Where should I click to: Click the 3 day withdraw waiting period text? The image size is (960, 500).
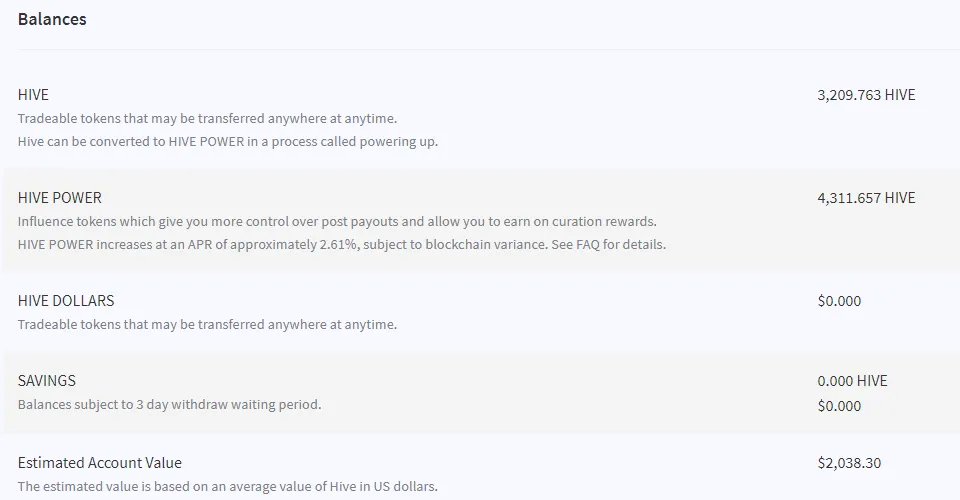point(170,404)
